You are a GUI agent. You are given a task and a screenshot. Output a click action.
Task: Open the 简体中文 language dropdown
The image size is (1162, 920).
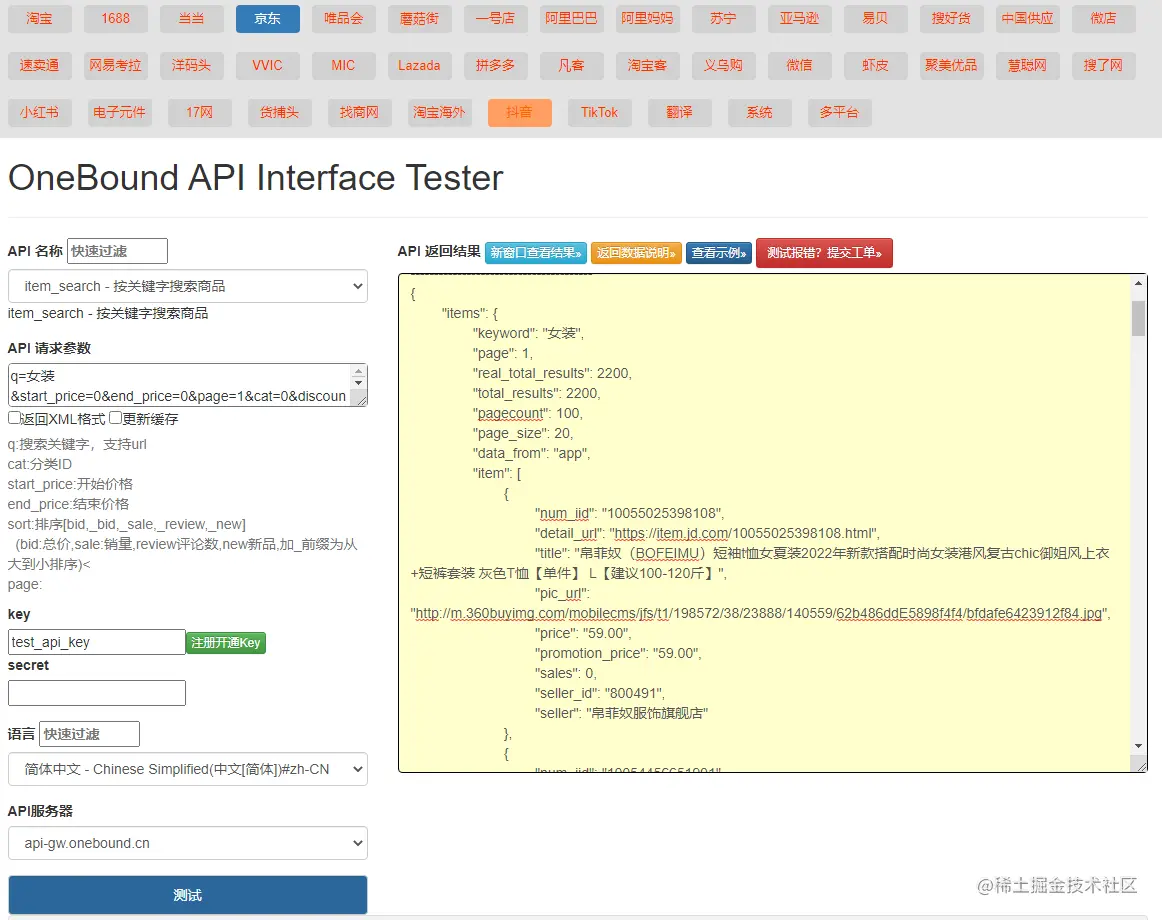(187, 770)
